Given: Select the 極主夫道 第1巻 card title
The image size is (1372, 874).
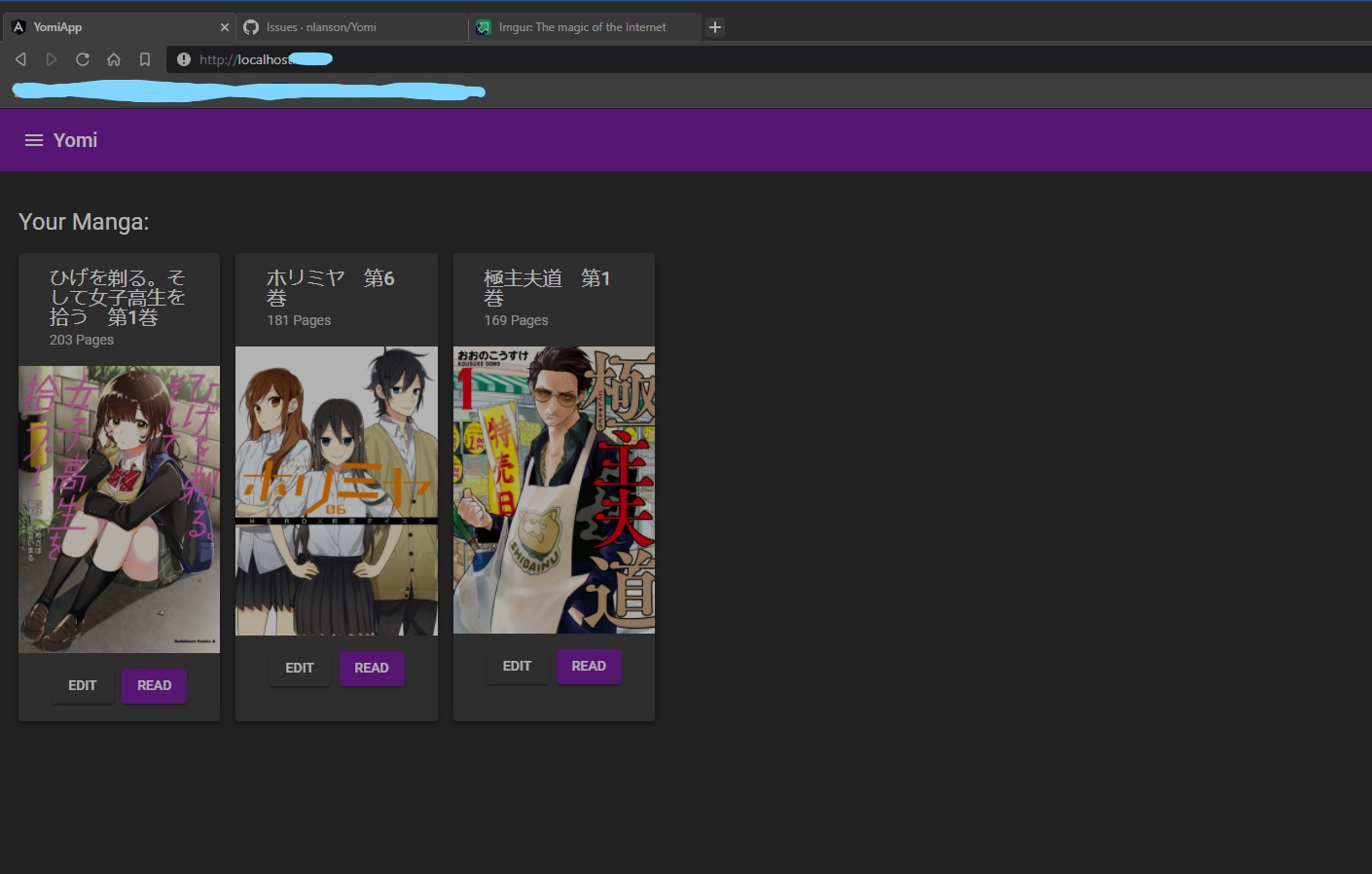Looking at the screenshot, I should (547, 288).
